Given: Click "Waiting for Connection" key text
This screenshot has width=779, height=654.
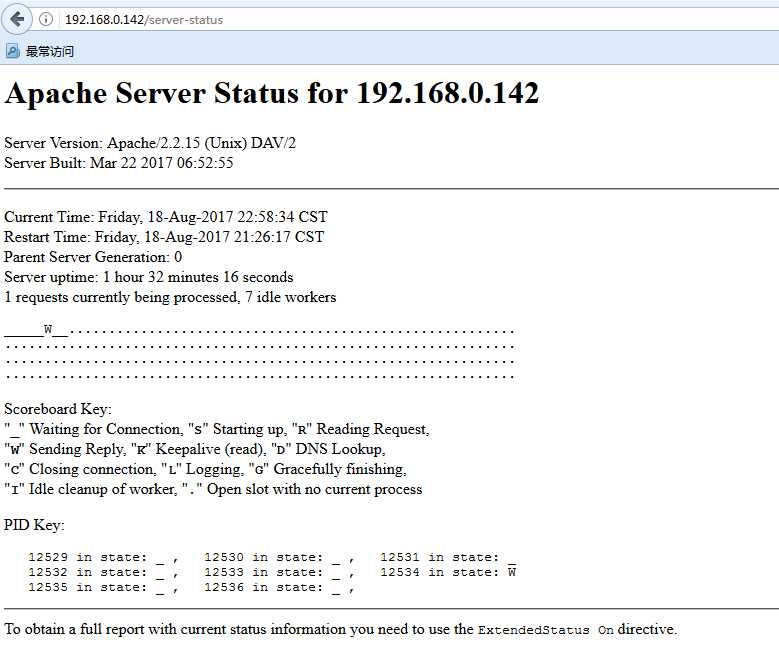Looking at the screenshot, I should click(x=106, y=429).
